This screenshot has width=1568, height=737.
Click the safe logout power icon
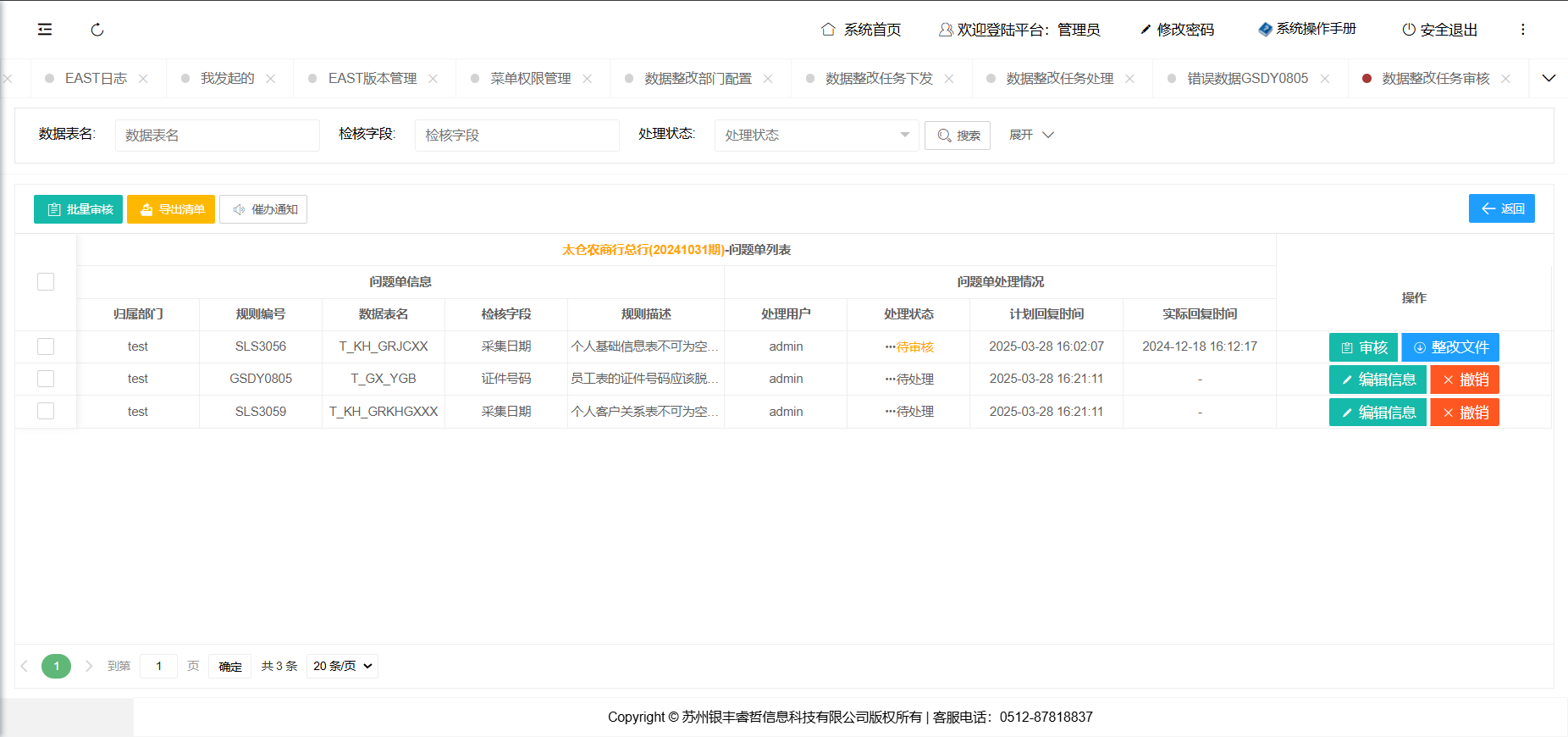point(1408,30)
